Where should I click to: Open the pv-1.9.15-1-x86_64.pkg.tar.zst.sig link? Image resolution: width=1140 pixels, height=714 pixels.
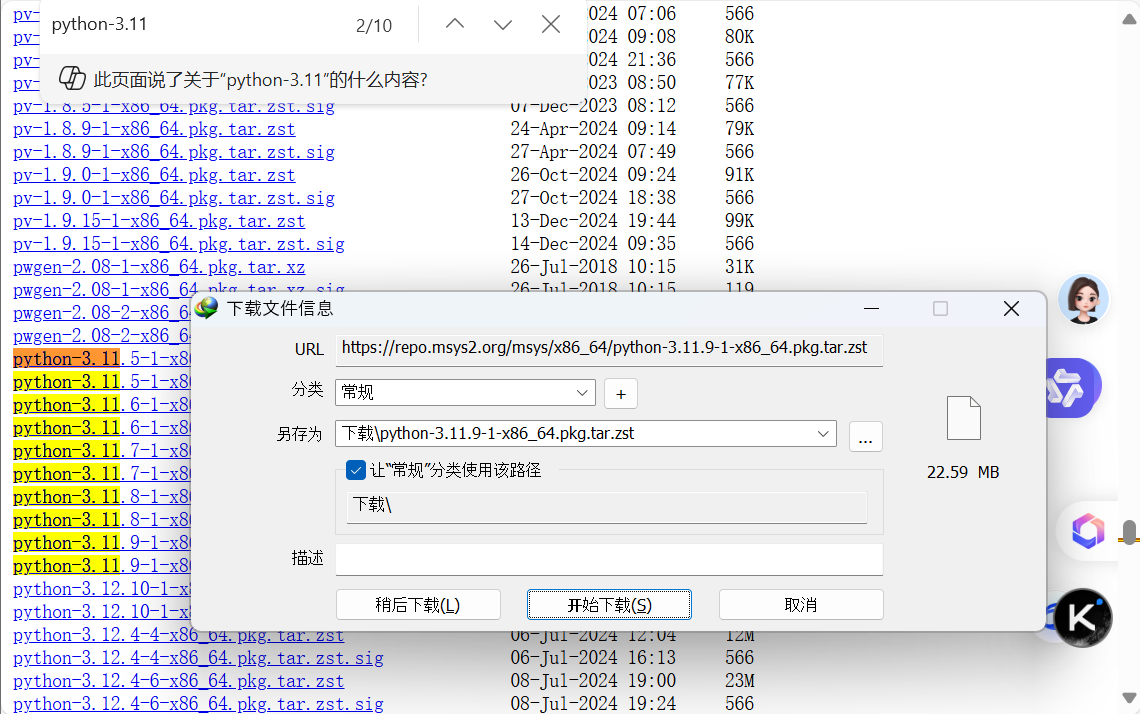pyautogui.click(x=179, y=244)
